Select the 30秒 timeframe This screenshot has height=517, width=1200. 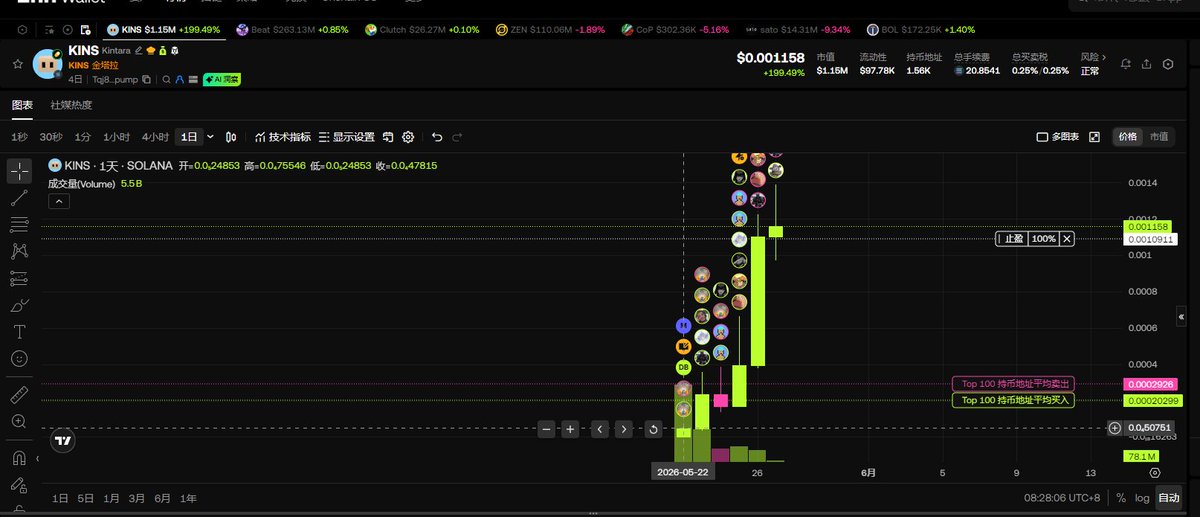click(50, 137)
